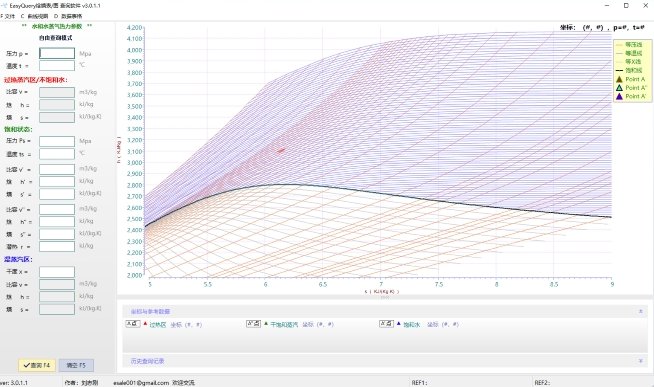
Task: Click the red triangle superheated region marker
Action: (145, 324)
